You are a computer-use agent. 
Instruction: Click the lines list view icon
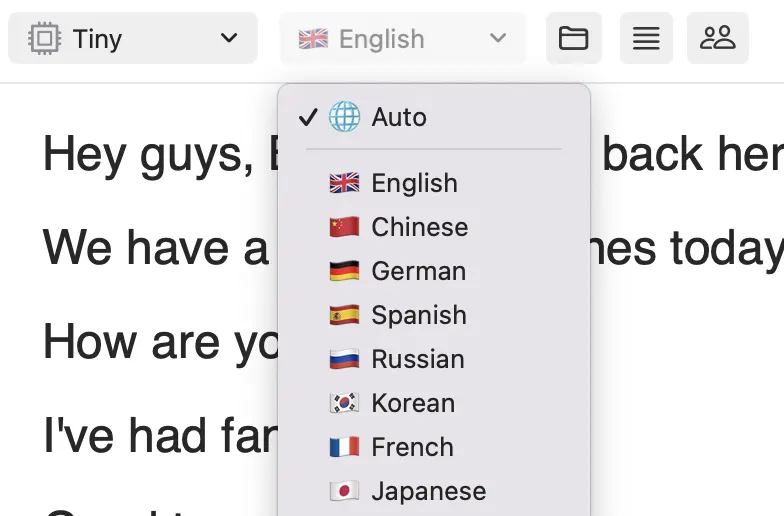coord(646,38)
